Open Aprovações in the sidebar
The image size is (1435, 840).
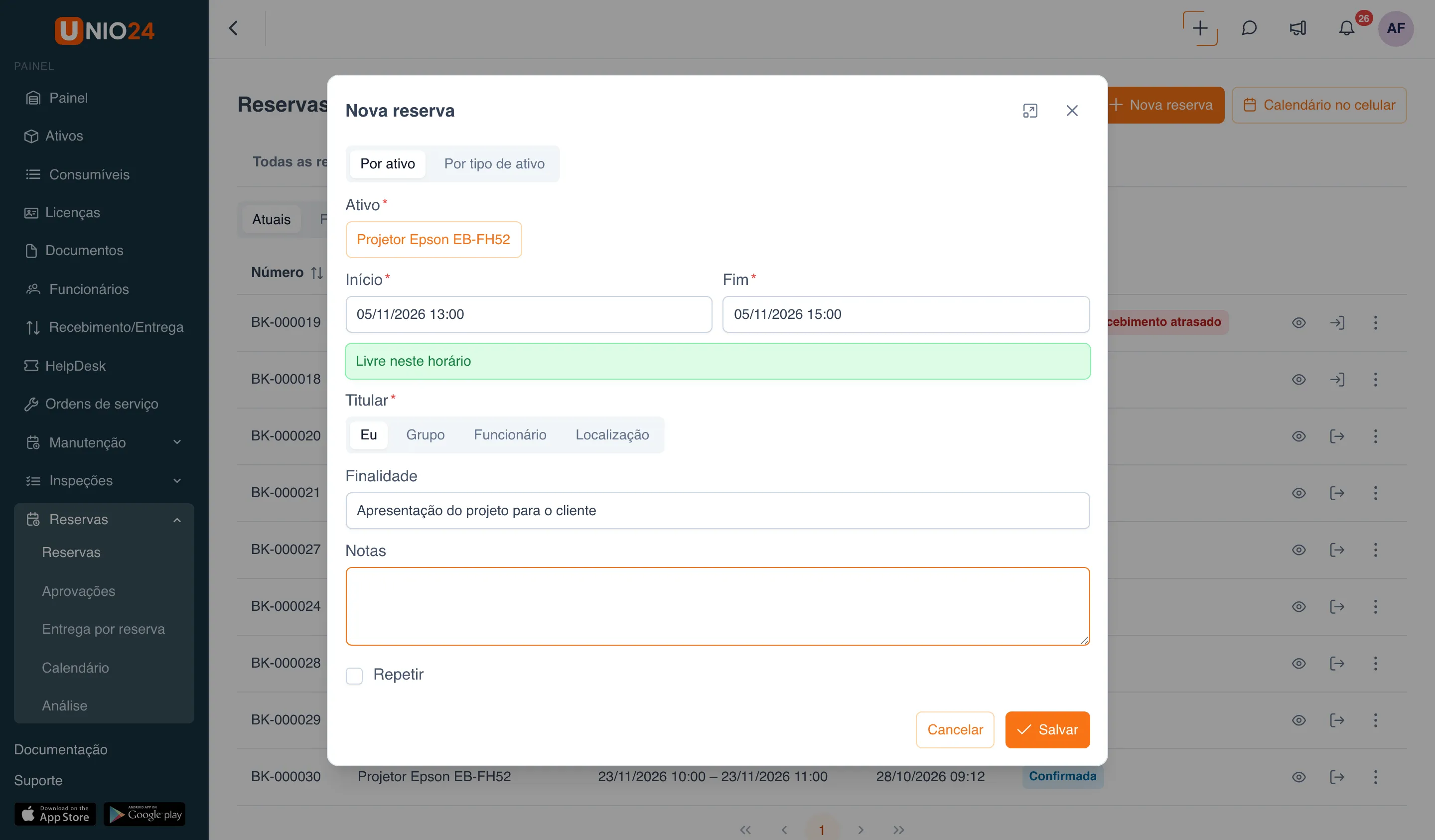point(79,591)
